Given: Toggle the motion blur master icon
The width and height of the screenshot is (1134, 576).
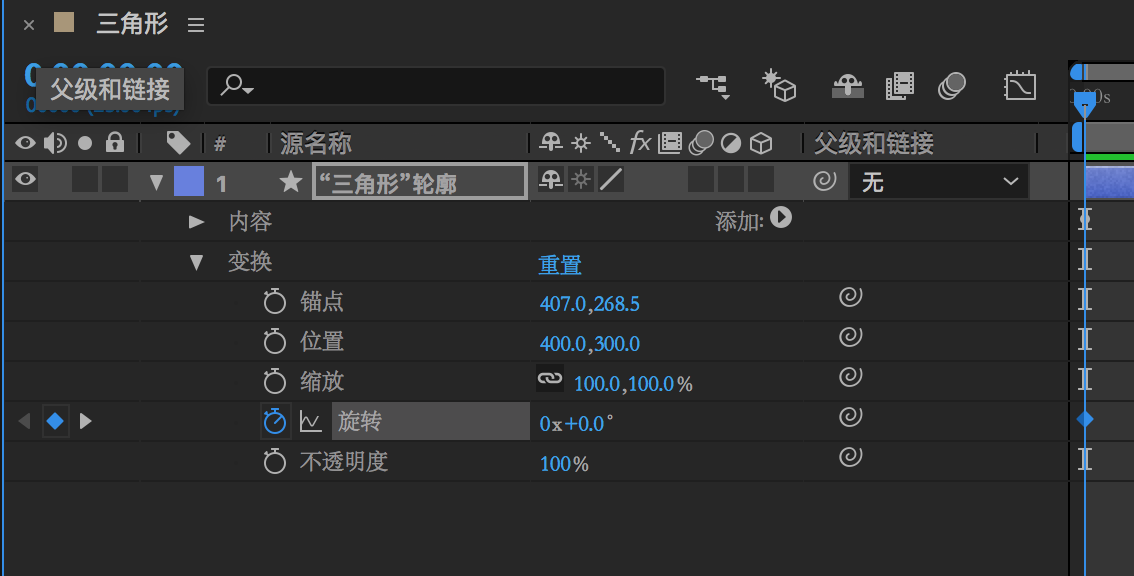Looking at the screenshot, I should pos(951,86).
